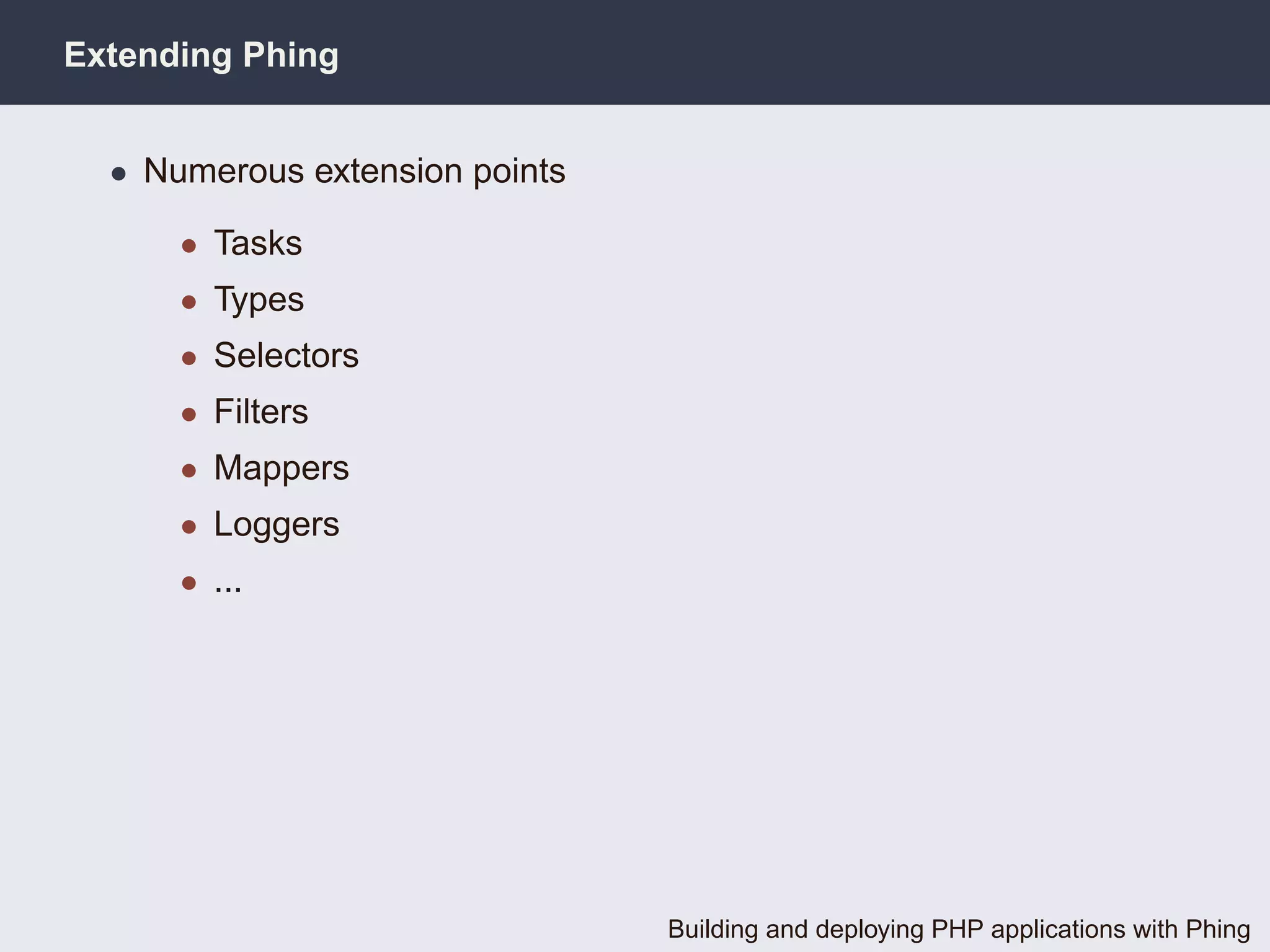The height and width of the screenshot is (952, 1270).
Task: Click the red bullet beside 'Tasks'
Action: pos(189,246)
